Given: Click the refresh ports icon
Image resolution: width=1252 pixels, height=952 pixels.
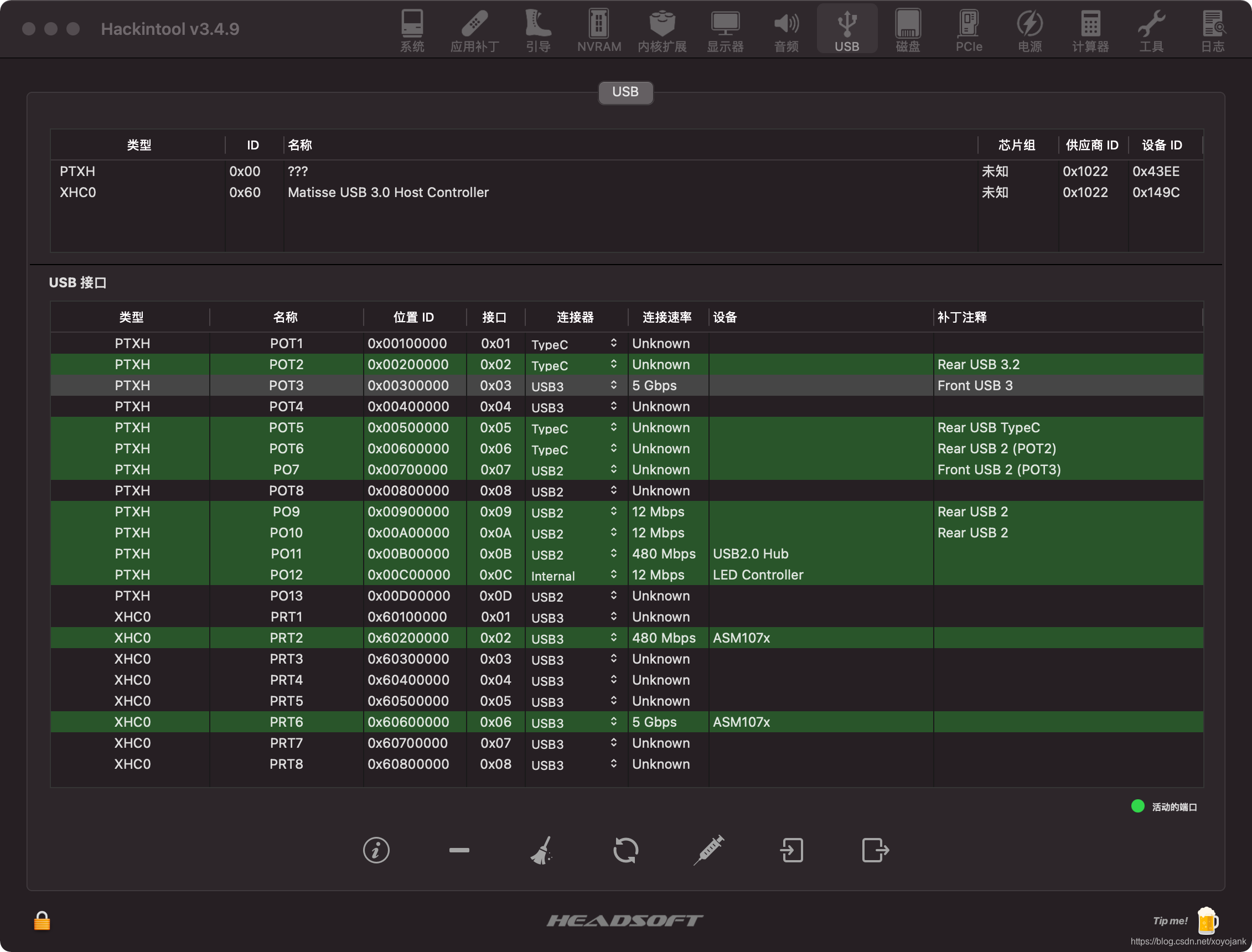Looking at the screenshot, I should click(625, 850).
